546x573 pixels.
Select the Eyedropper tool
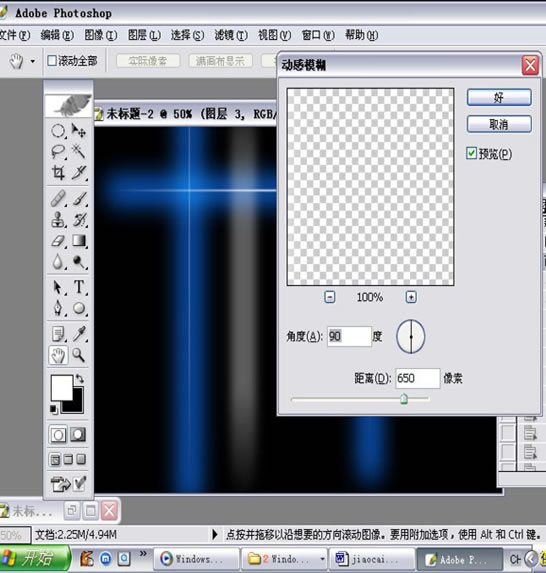tap(79, 334)
